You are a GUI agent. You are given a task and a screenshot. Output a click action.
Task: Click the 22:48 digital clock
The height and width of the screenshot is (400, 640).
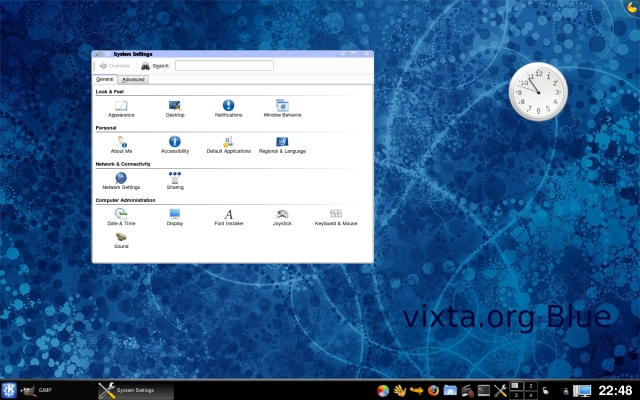(615, 390)
